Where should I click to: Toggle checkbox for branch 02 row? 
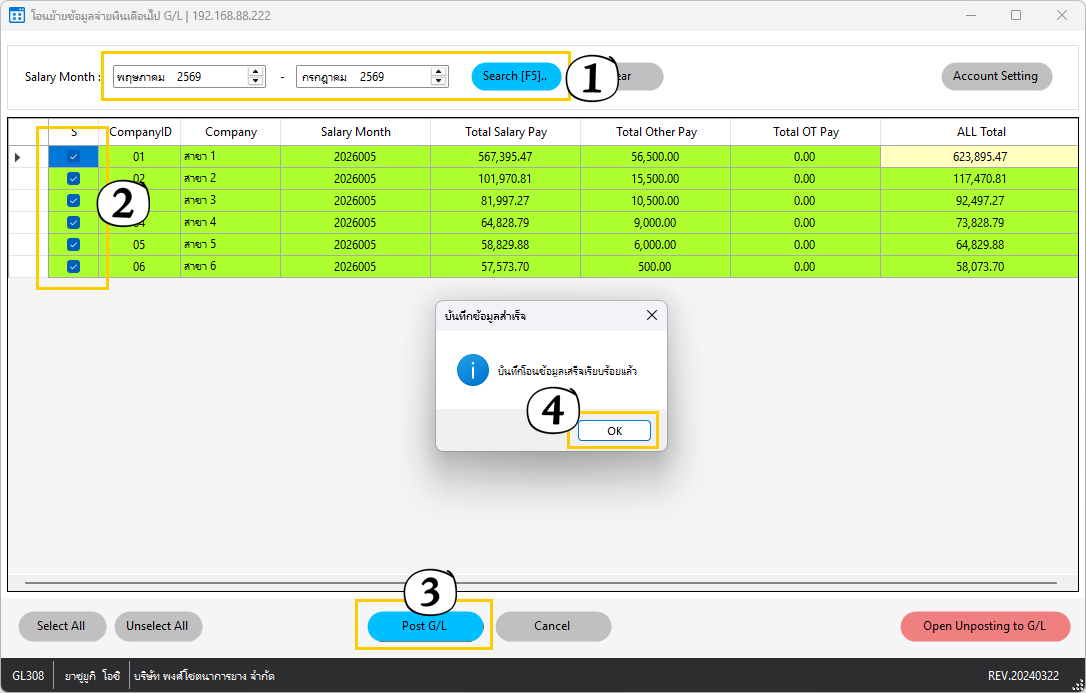pyautogui.click(x=73, y=179)
